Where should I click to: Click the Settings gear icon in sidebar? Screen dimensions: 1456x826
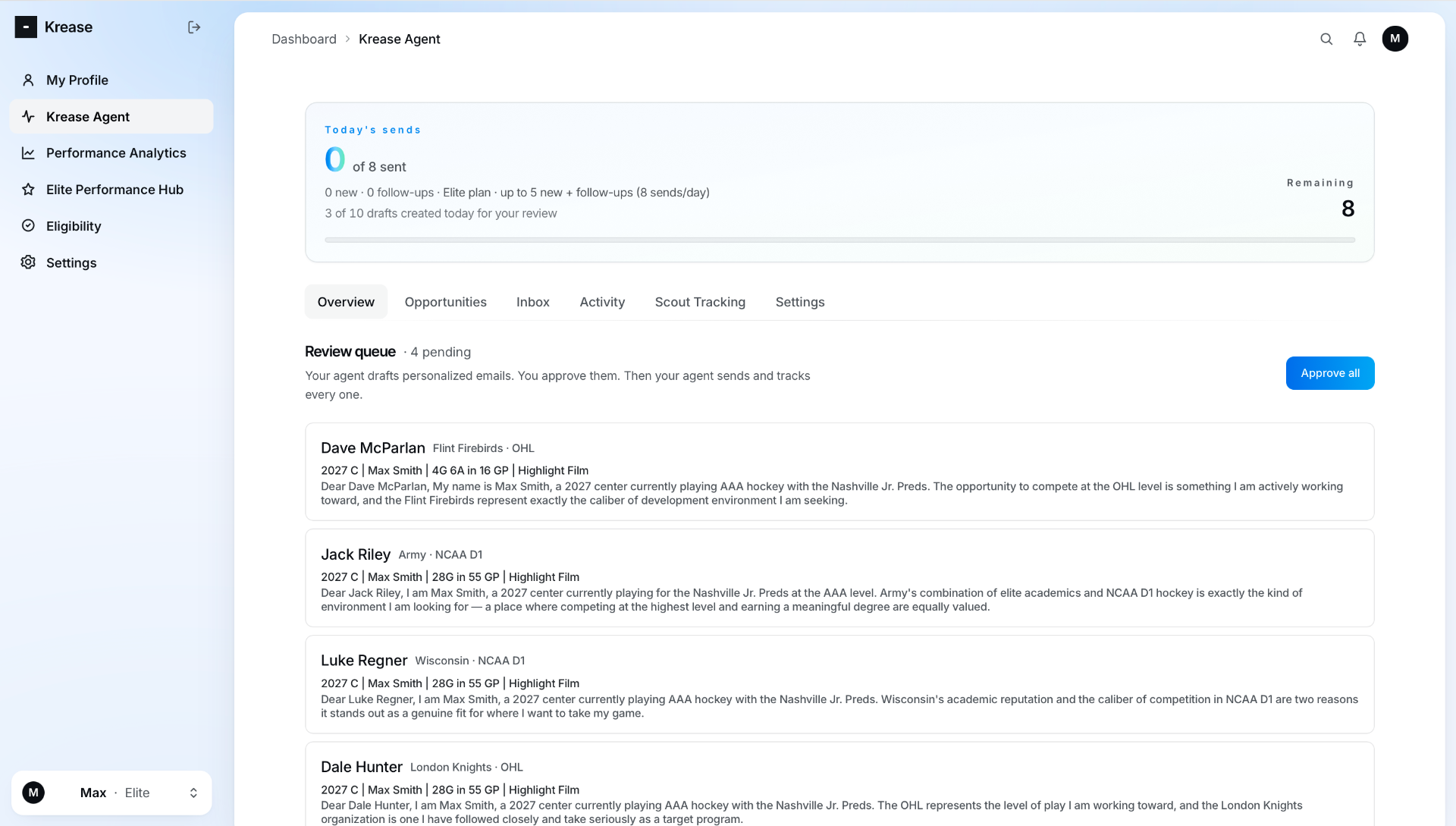(28, 262)
